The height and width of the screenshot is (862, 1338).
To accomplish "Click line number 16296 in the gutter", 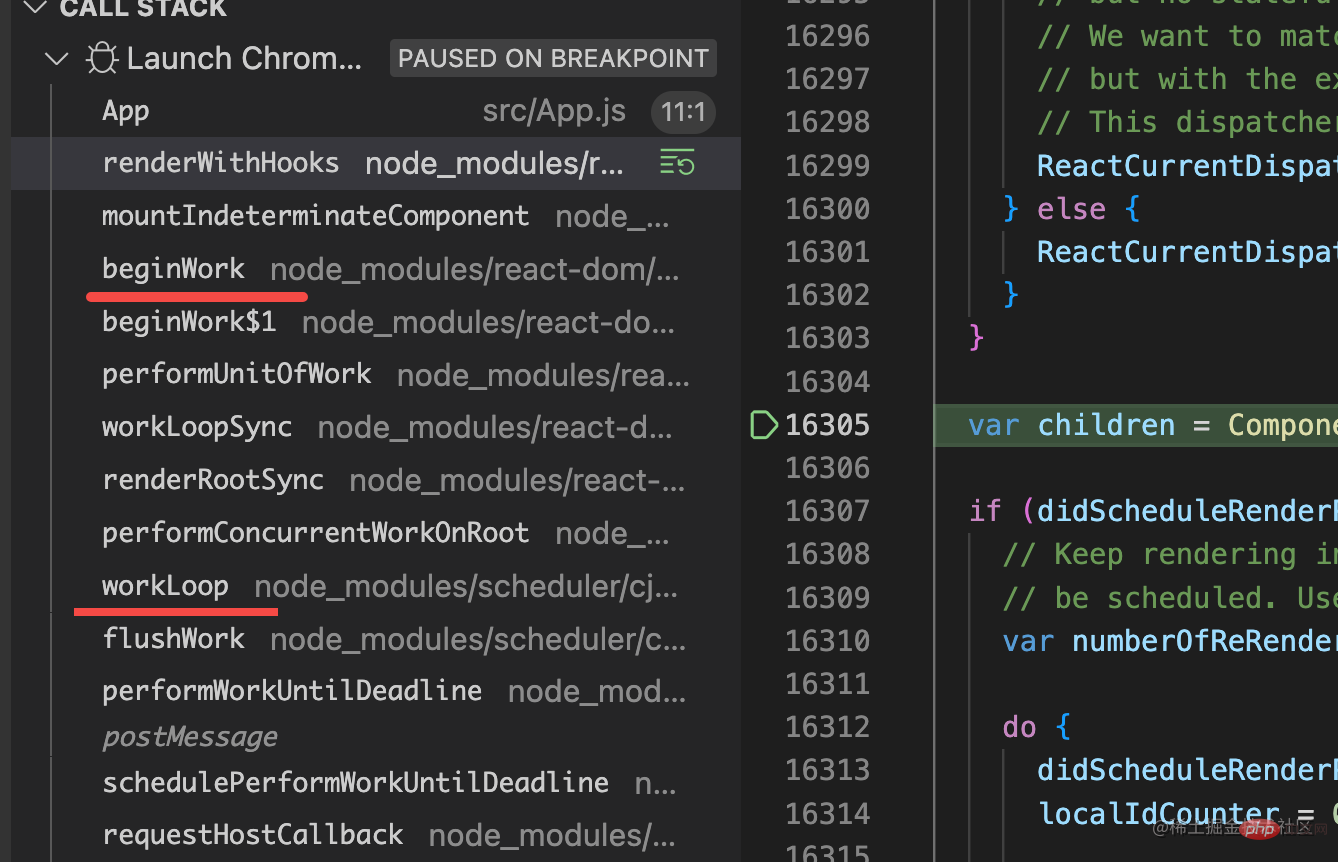I will [828, 36].
